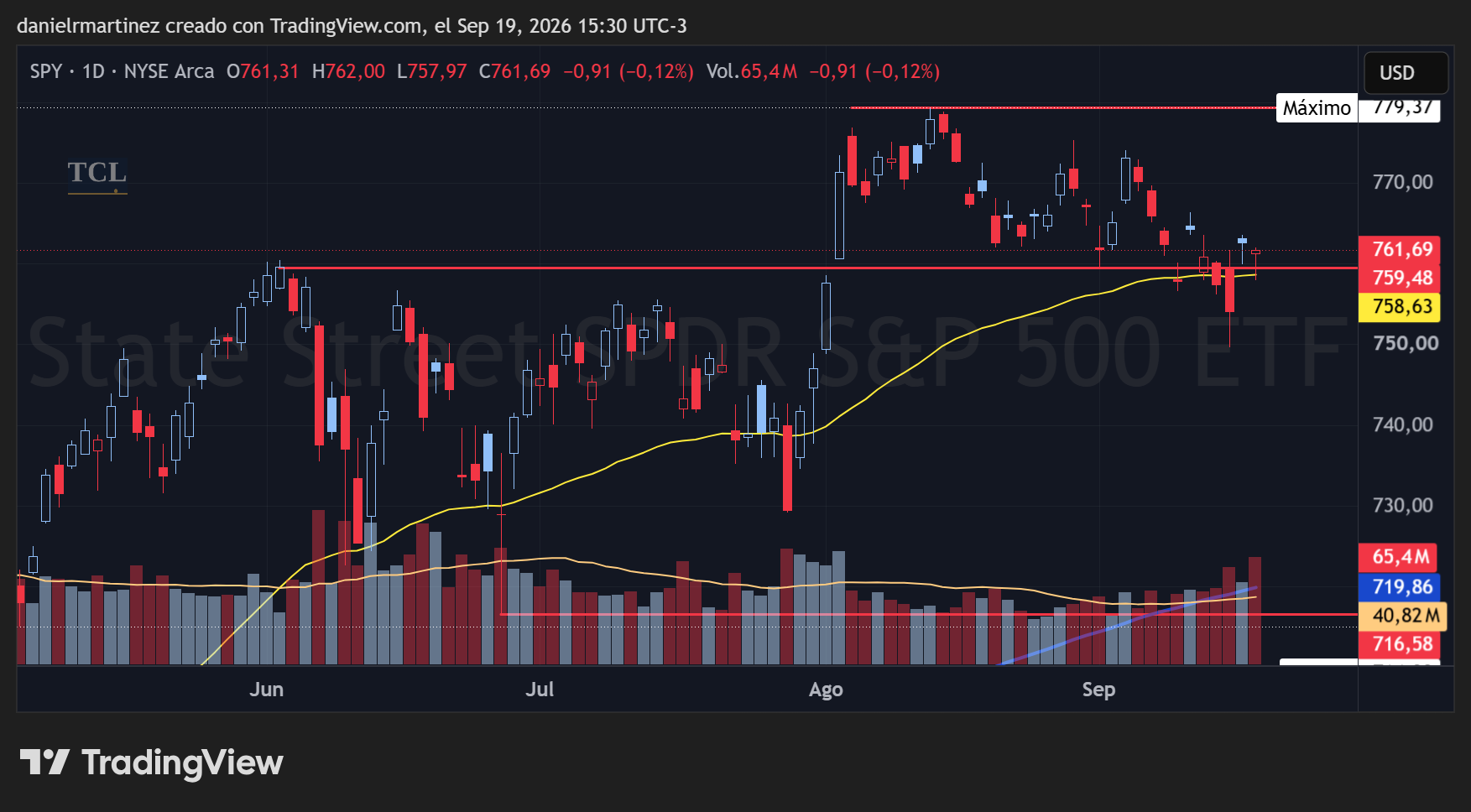
Task: Click the 65,4M volume tag
Action: point(1397,557)
